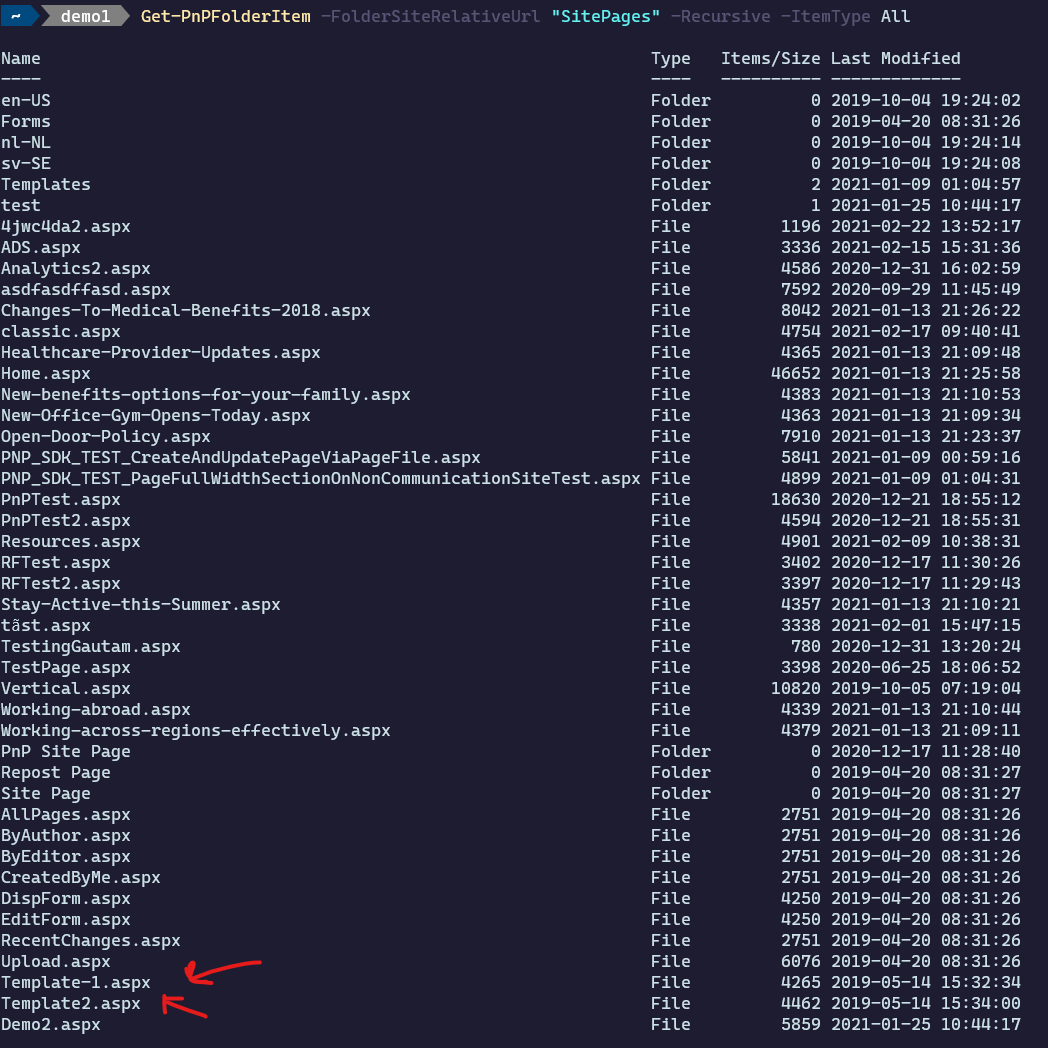Viewport: 1048px width, 1048px height.
Task: Click file name ByAuthor.aspx
Action: tap(66, 835)
